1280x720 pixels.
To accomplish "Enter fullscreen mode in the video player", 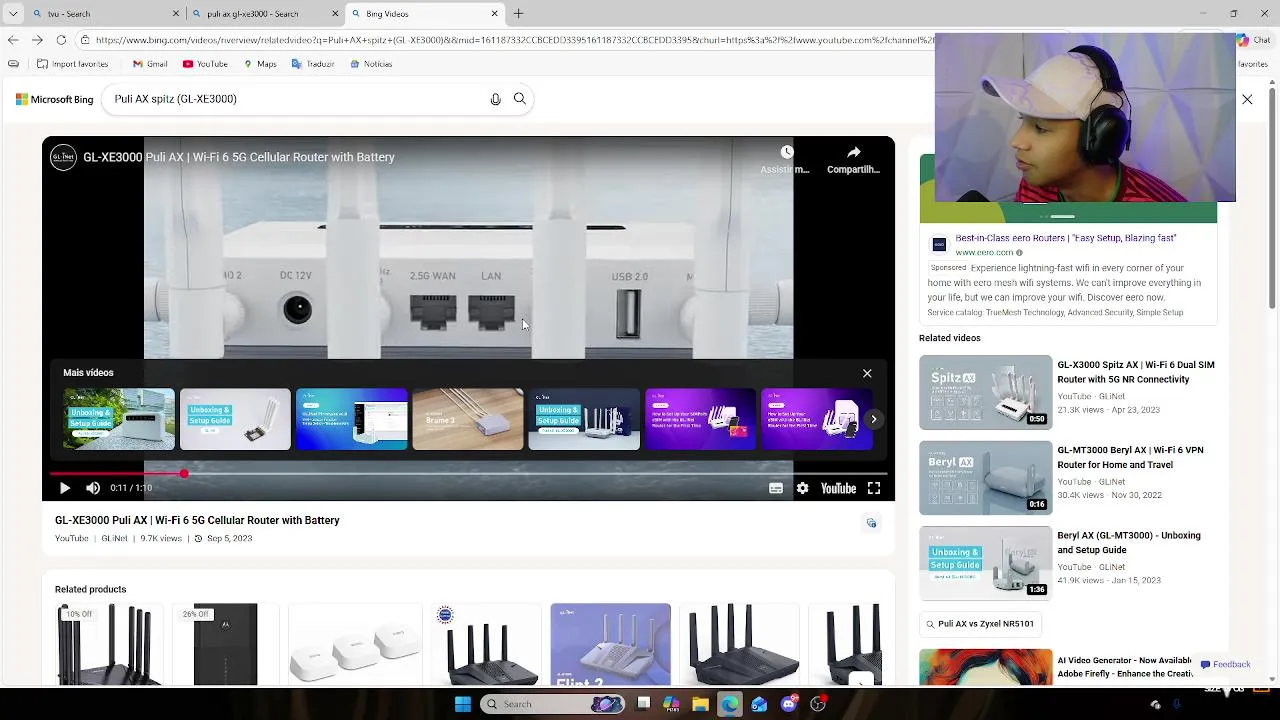I will pyautogui.click(x=874, y=488).
